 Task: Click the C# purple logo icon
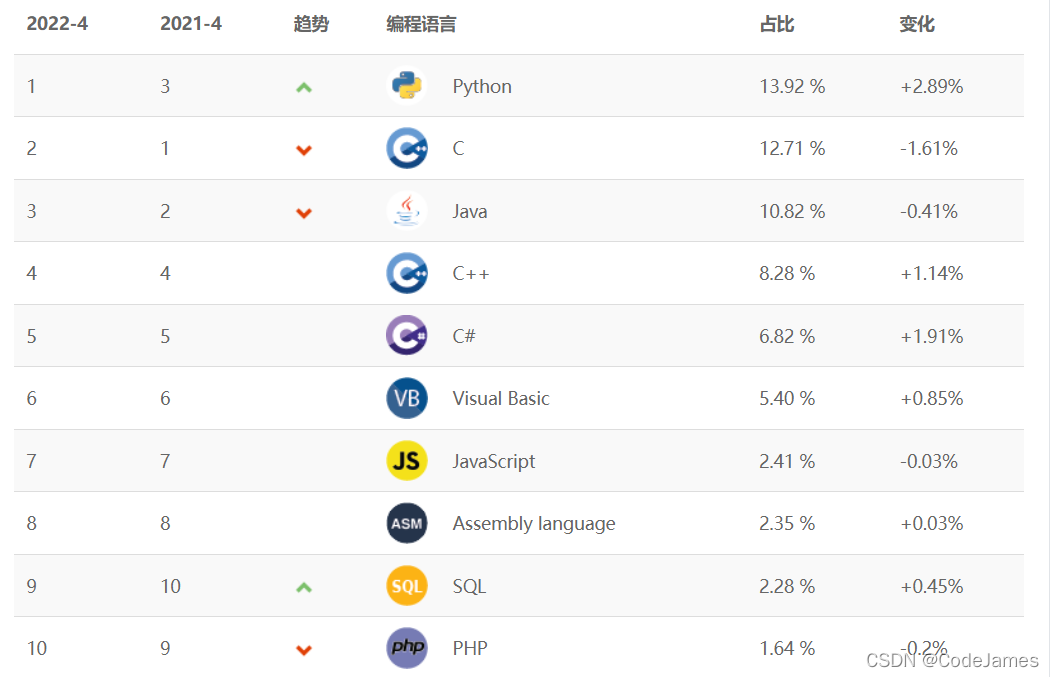pos(407,336)
